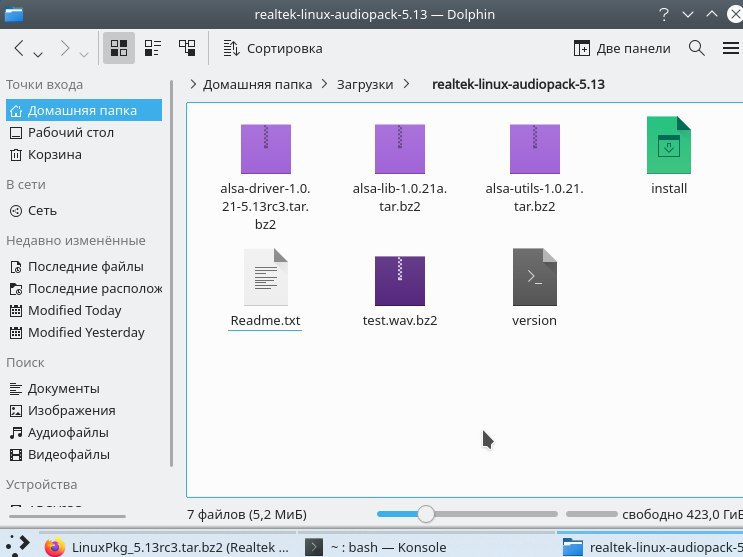This screenshot has height=557, width=743.
Task: Open the search magnifier
Action: [x=697, y=48]
